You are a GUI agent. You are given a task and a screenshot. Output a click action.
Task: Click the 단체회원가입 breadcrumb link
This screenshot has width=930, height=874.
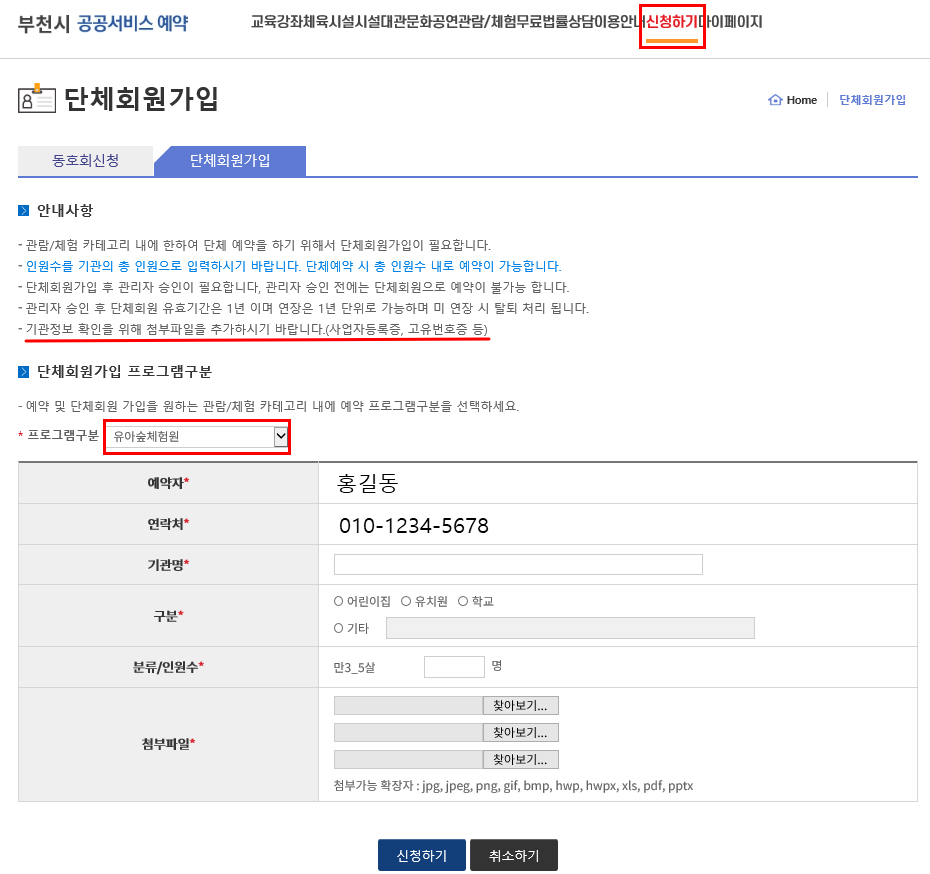coord(872,100)
